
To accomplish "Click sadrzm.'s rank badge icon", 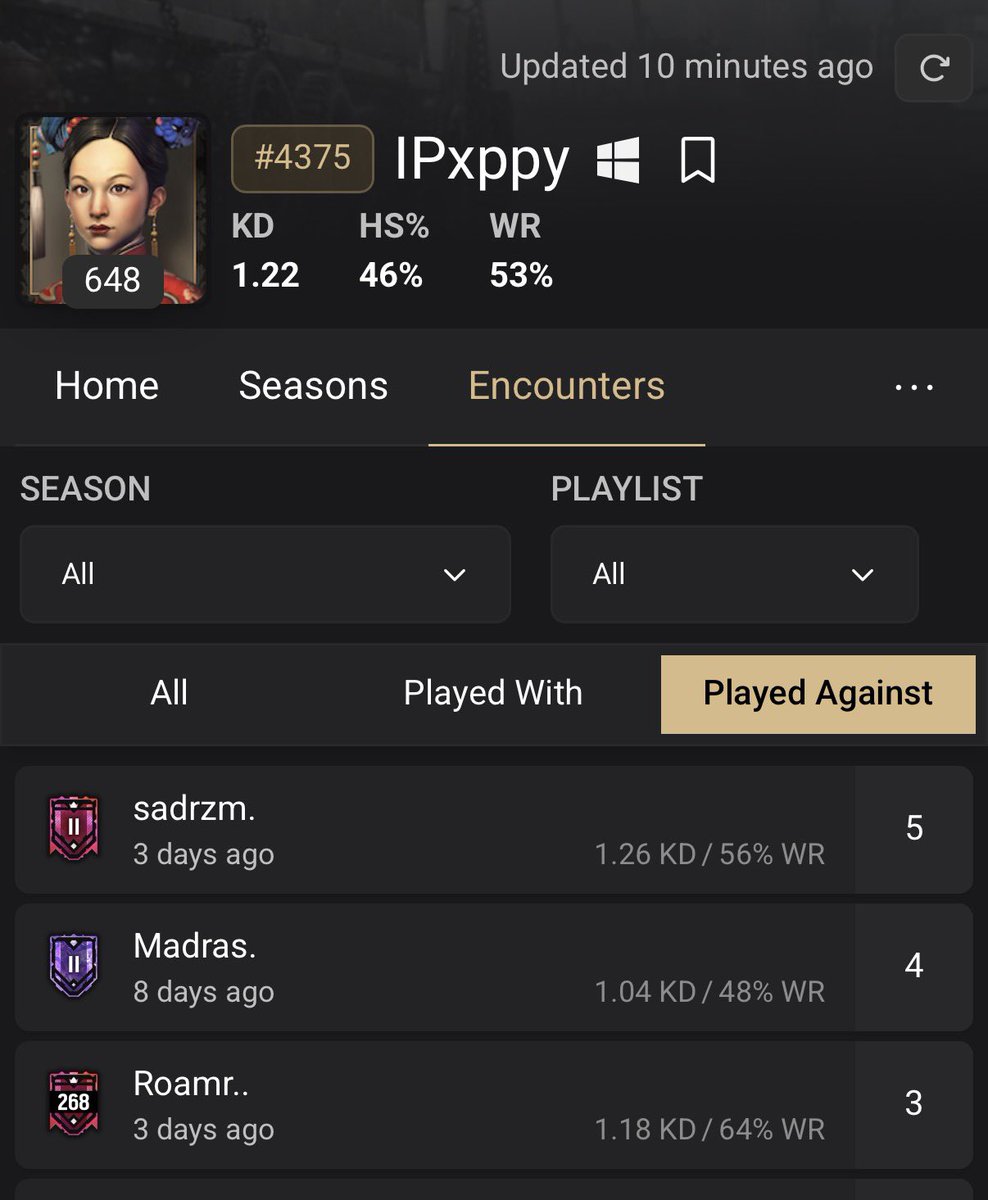I will point(73,828).
